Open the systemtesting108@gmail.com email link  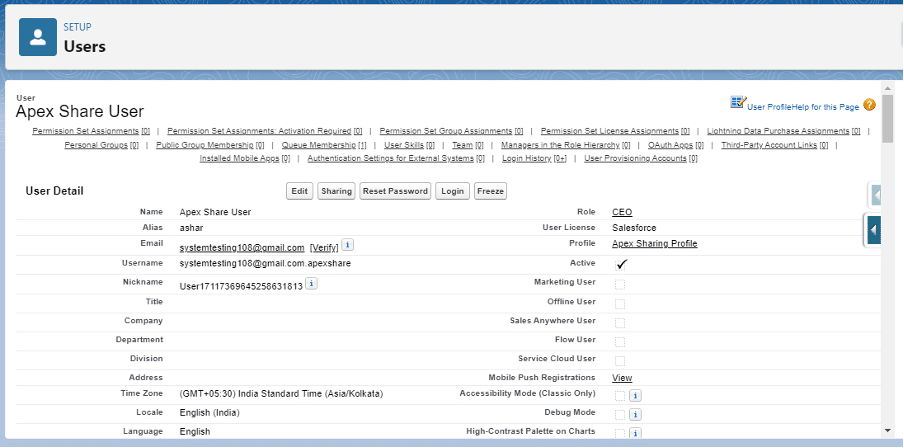pyautogui.click(x=242, y=248)
